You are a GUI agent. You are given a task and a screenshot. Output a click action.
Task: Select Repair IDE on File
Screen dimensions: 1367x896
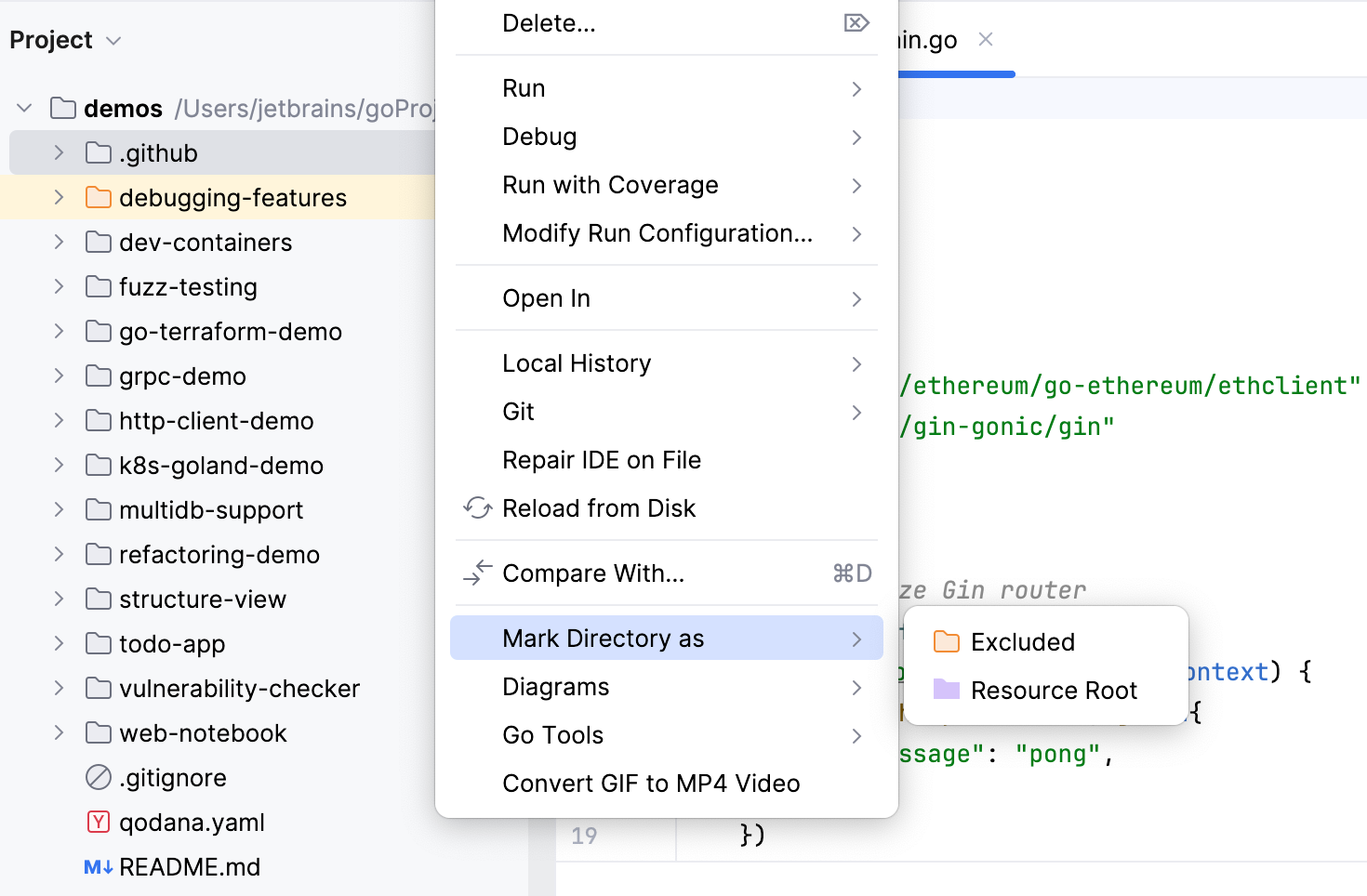pyautogui.click(x=601, y=459)
